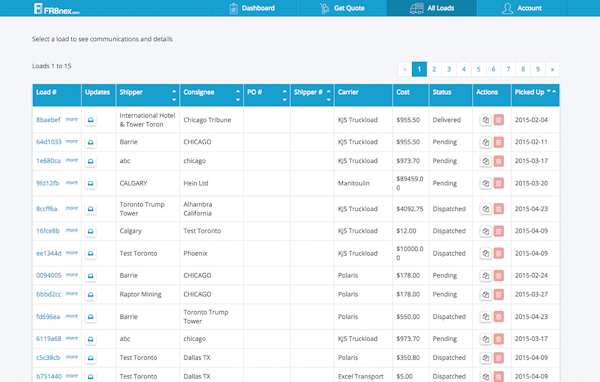The height and width of the screenshot is (382, 600).
Task: Go to page 9 of loads
Action: tap(538, 69)
